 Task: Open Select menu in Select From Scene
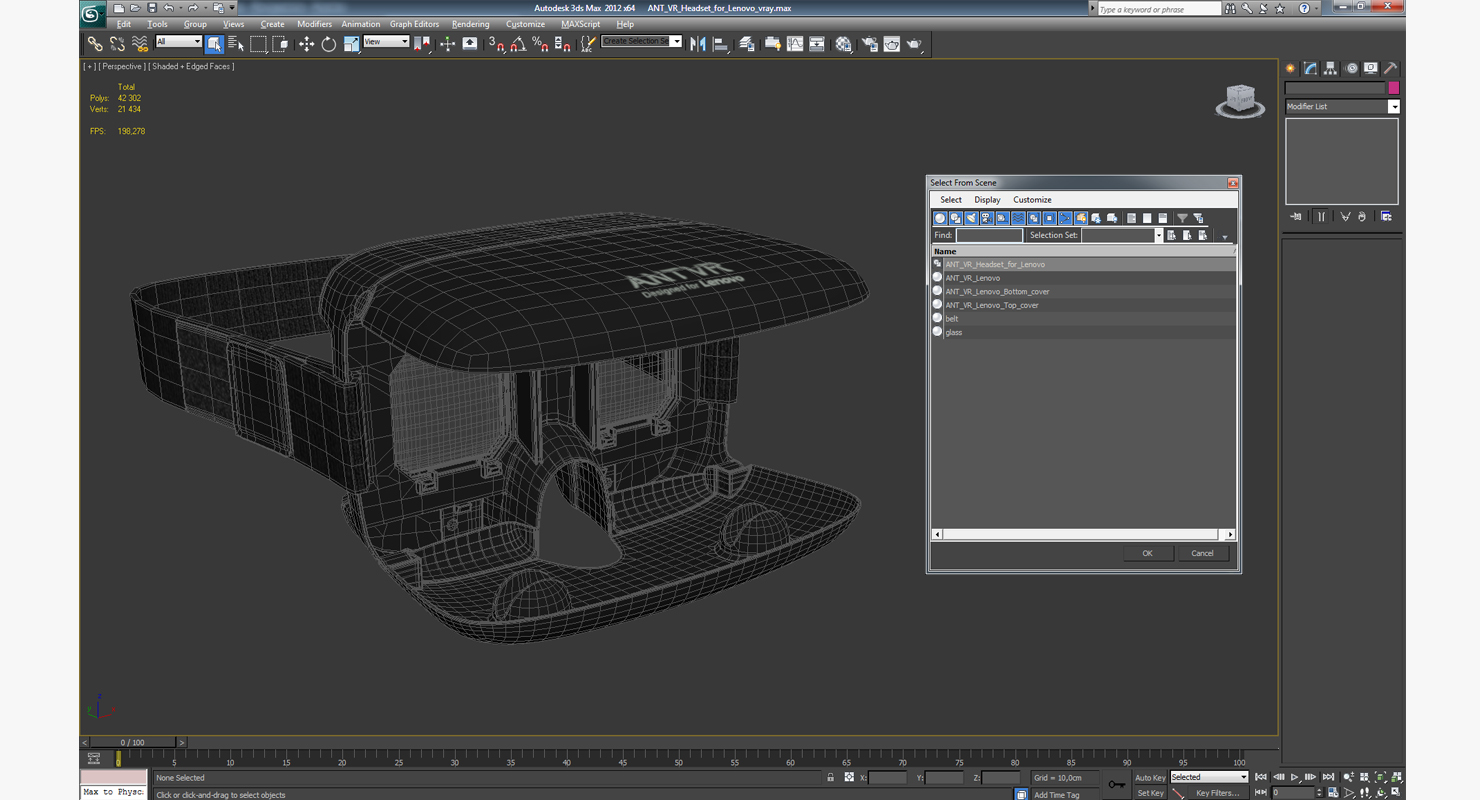[x=951, y=200]
